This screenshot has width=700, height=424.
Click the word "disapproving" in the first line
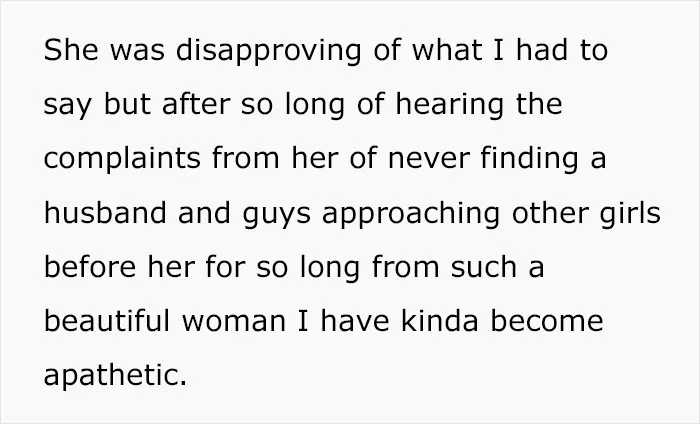(268, 50)
